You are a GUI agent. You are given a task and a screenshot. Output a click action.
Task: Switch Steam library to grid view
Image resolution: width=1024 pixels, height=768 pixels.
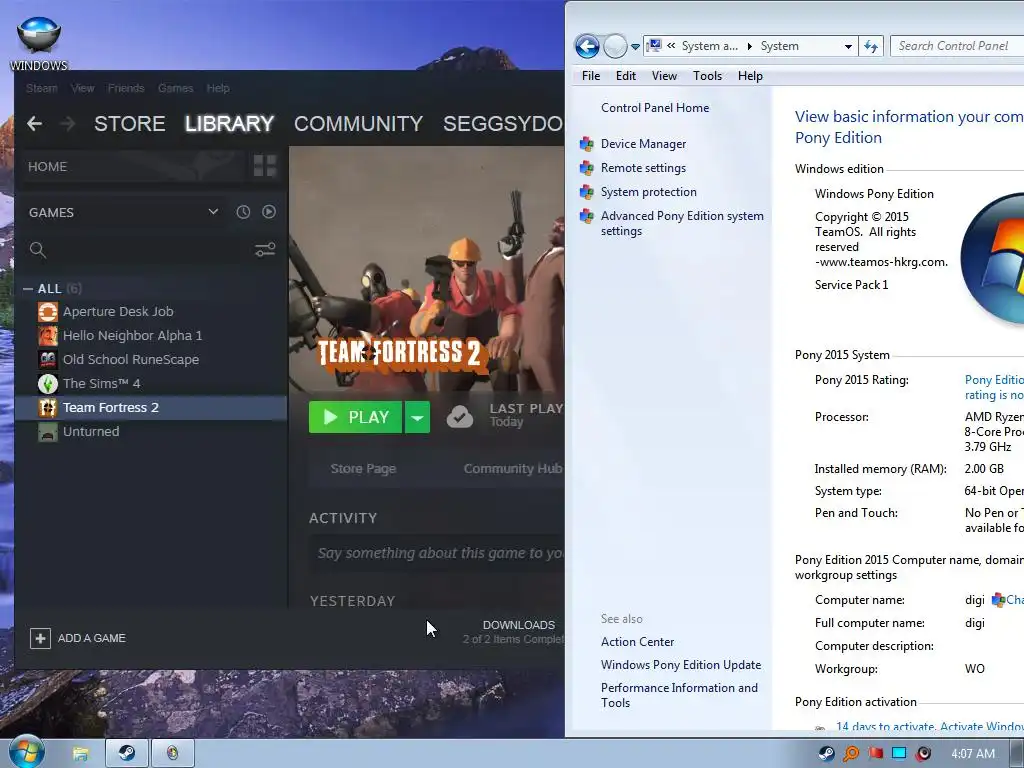264,166
